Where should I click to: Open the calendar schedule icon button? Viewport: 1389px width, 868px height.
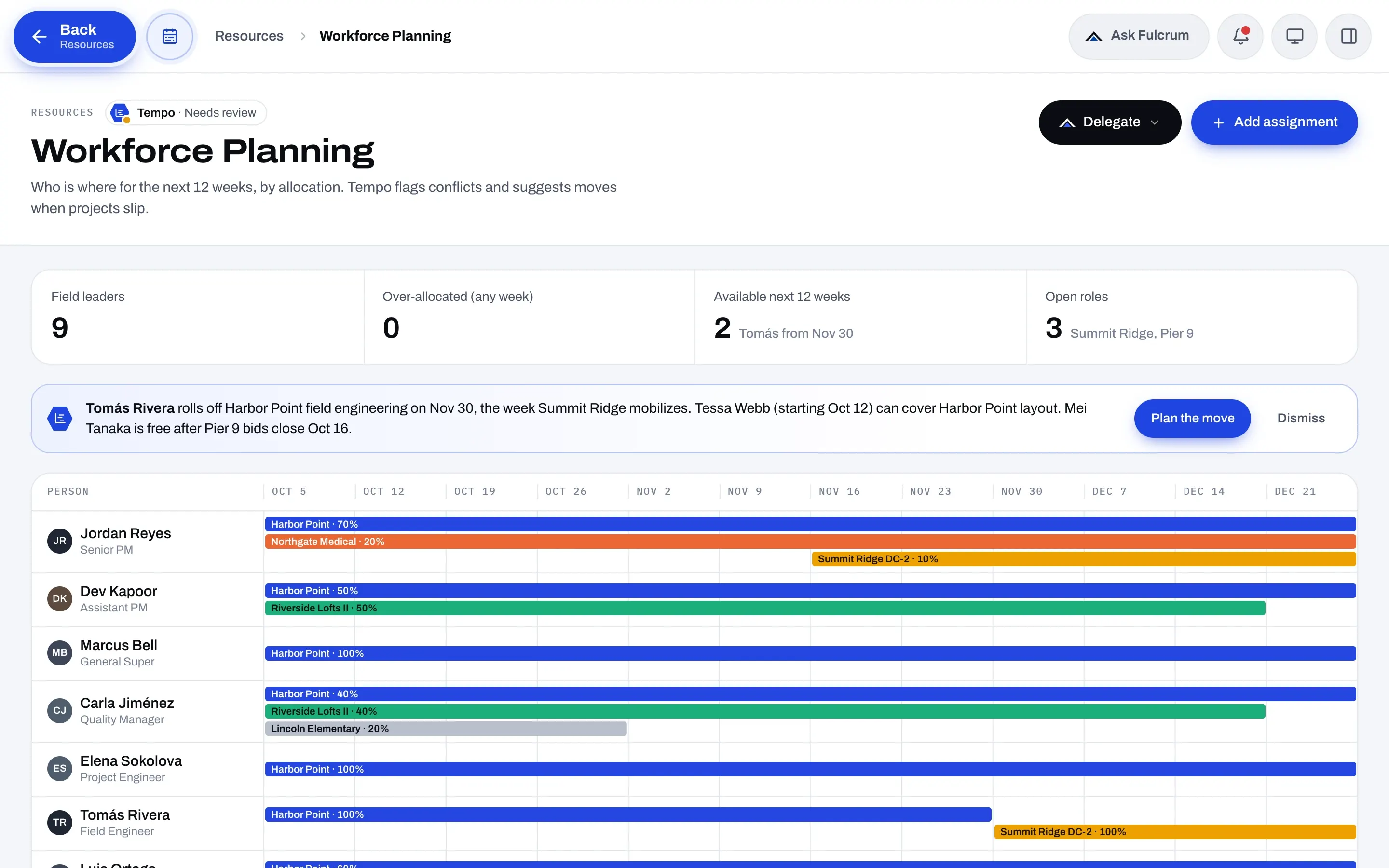[x=170, y=37]
